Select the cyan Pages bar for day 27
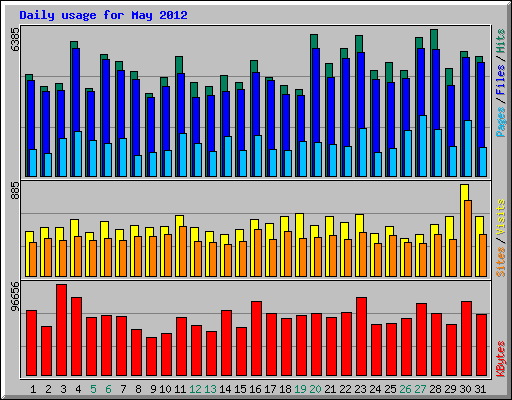The height and width of the screenshot is (400, 512). coord(423,146)
